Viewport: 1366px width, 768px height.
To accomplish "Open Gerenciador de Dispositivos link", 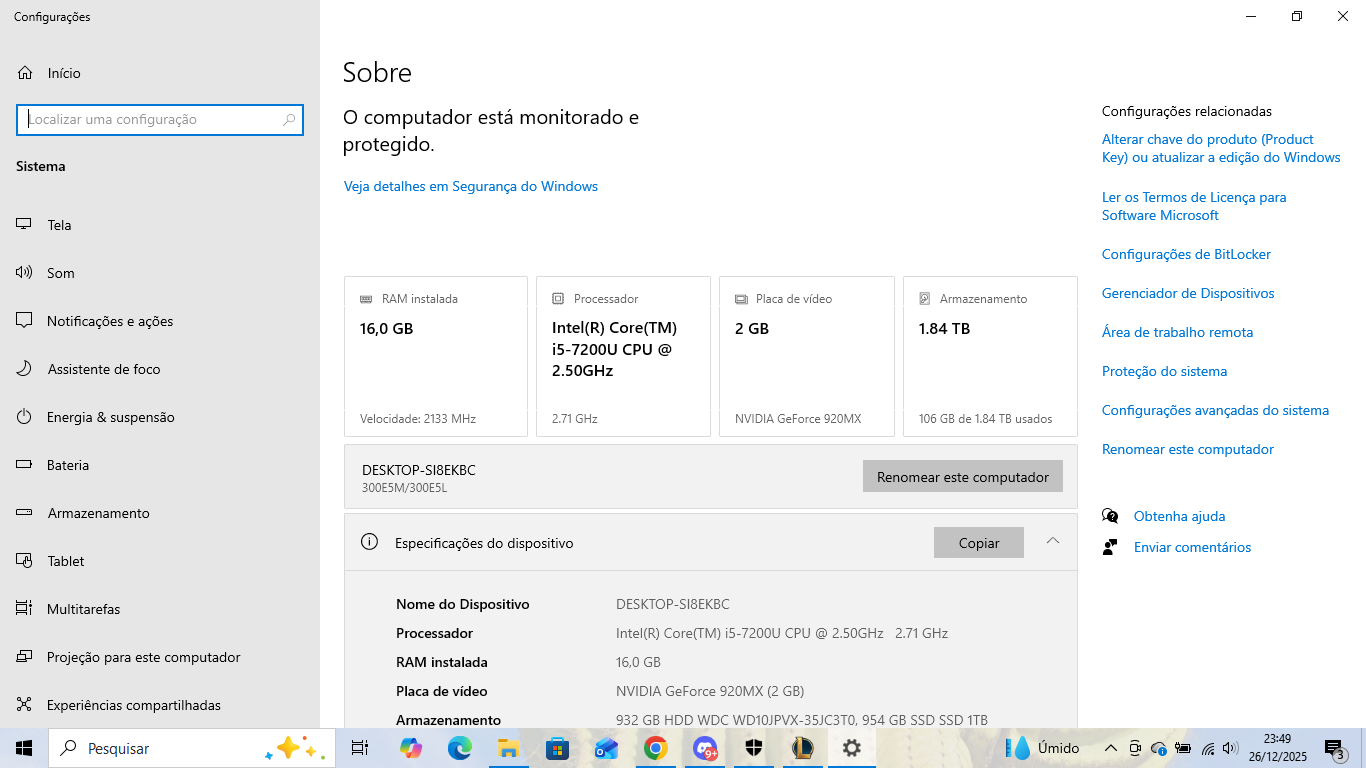I will (1188, 293).
